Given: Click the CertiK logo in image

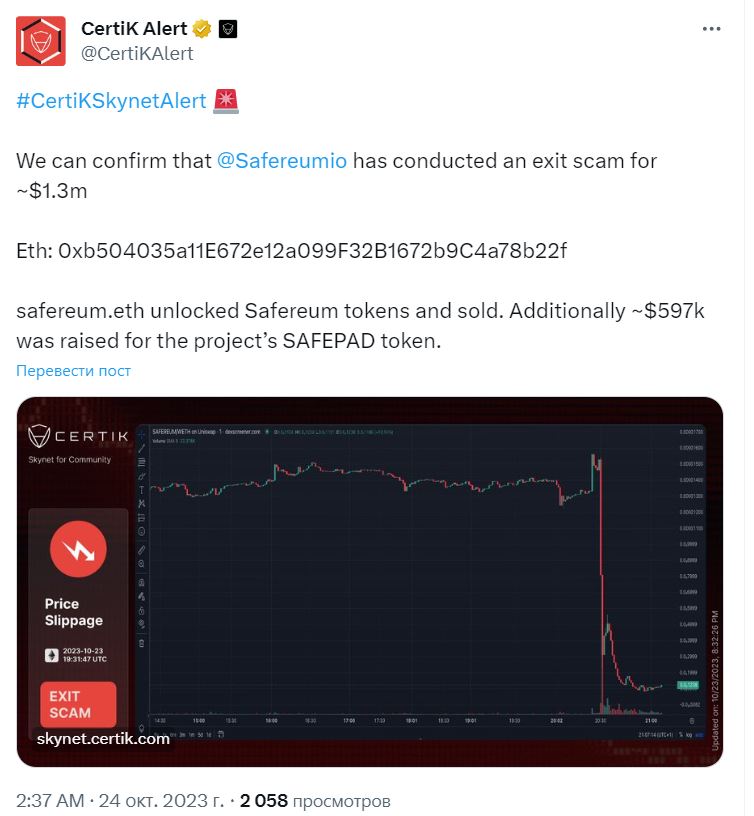Looking at the screenshot, I should (x=78, y=436).
